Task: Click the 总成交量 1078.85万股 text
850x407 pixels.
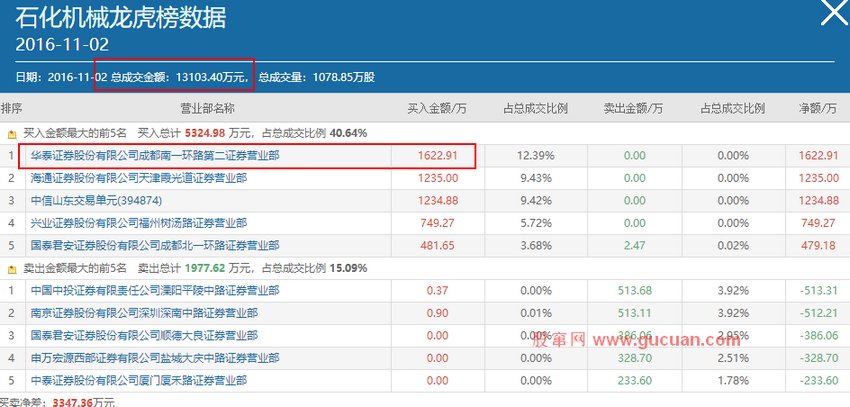Action: [316, 77]
